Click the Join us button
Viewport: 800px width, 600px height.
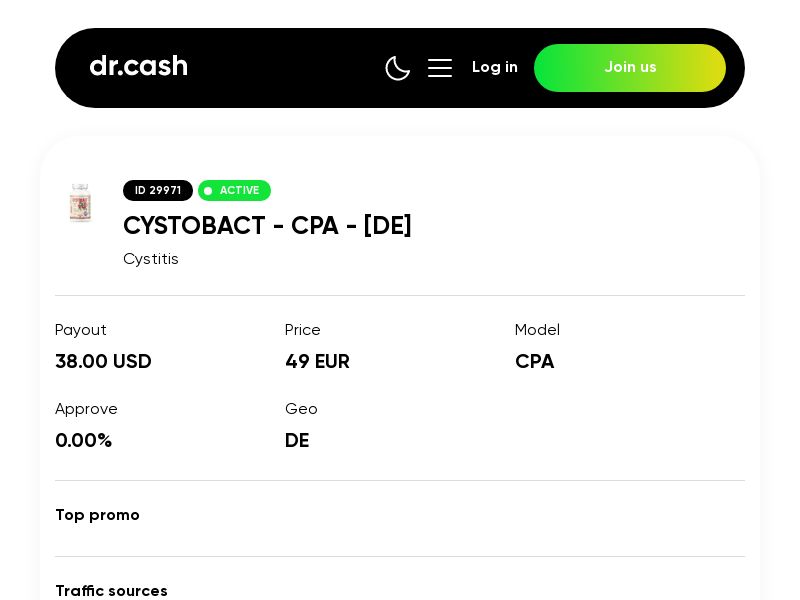click(x=630, y=68)
